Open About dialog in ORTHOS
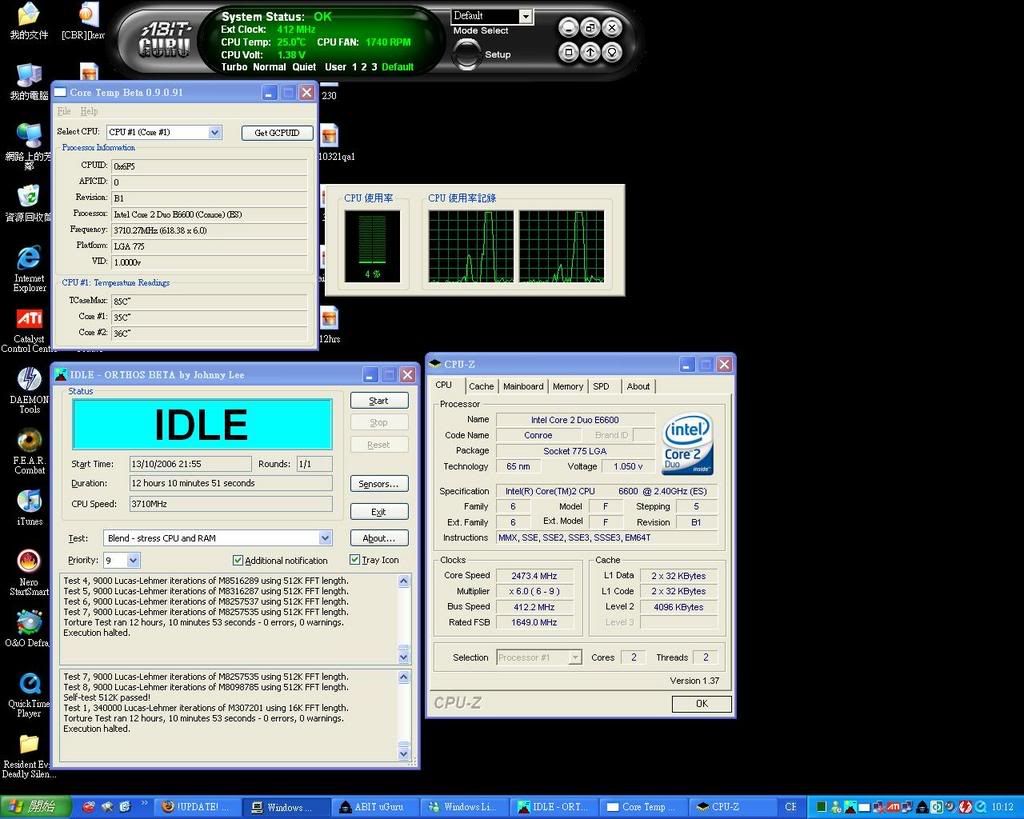This screenshot has width=1024, height=819. 379,538
